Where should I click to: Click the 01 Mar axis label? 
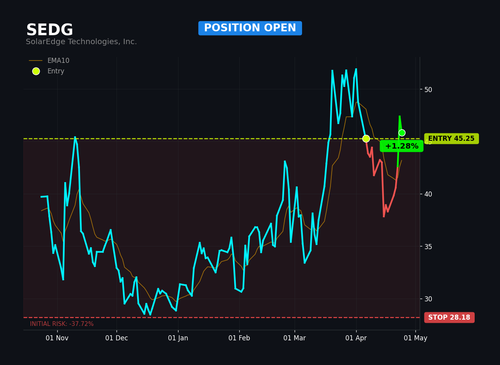coord(294,338)
